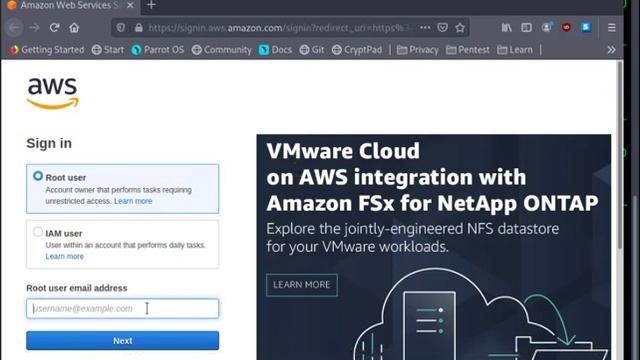Open the Start bookmark
The height and width of the screenshot is (360, 640).
(108, 50)
